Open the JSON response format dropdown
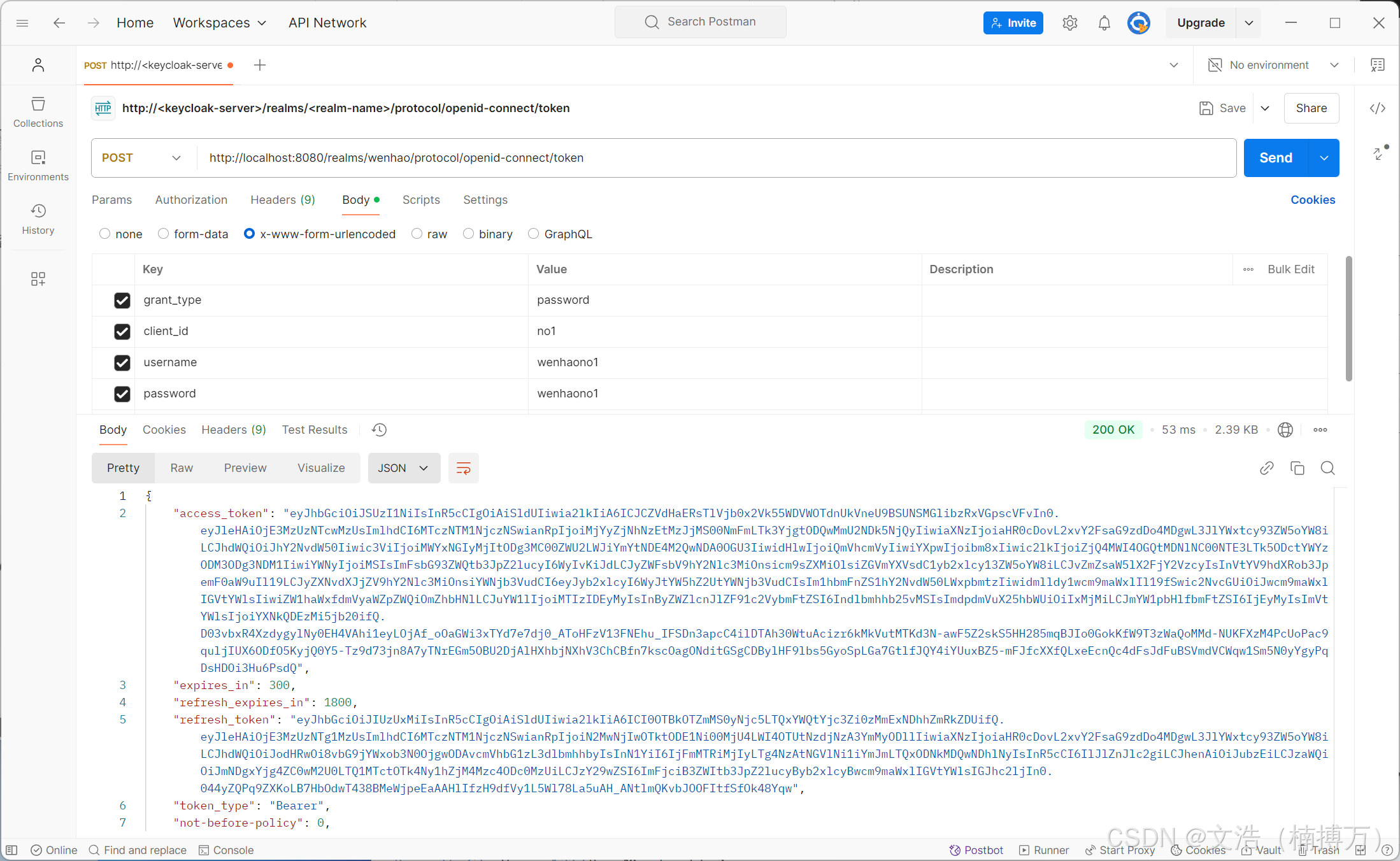1400x861 pixels. coord(403,467)
